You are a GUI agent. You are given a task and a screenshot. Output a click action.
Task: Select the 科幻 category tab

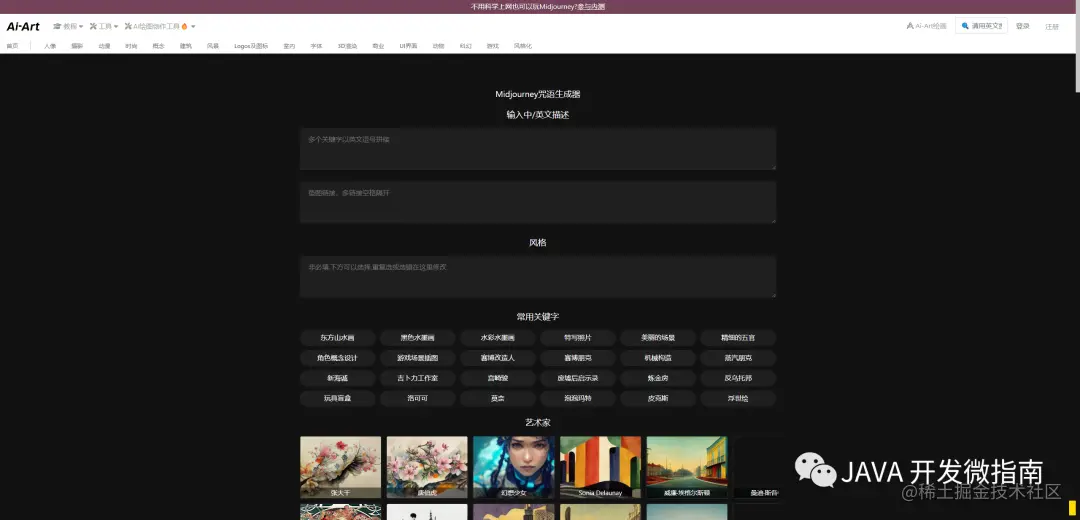point(466,46)
